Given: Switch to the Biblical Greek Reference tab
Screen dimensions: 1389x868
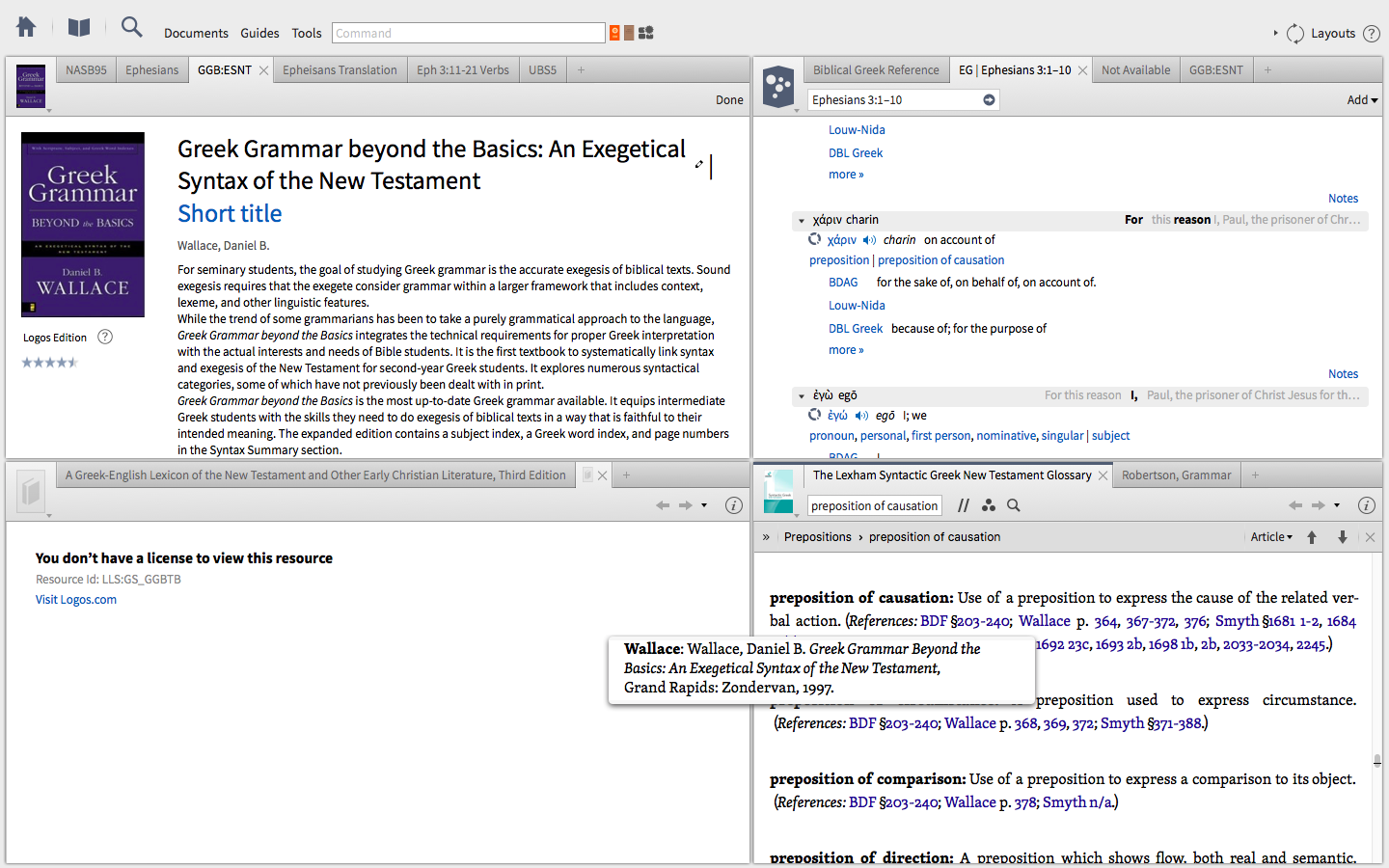Looking at the screenshot, I should click(x=876, y=70).
